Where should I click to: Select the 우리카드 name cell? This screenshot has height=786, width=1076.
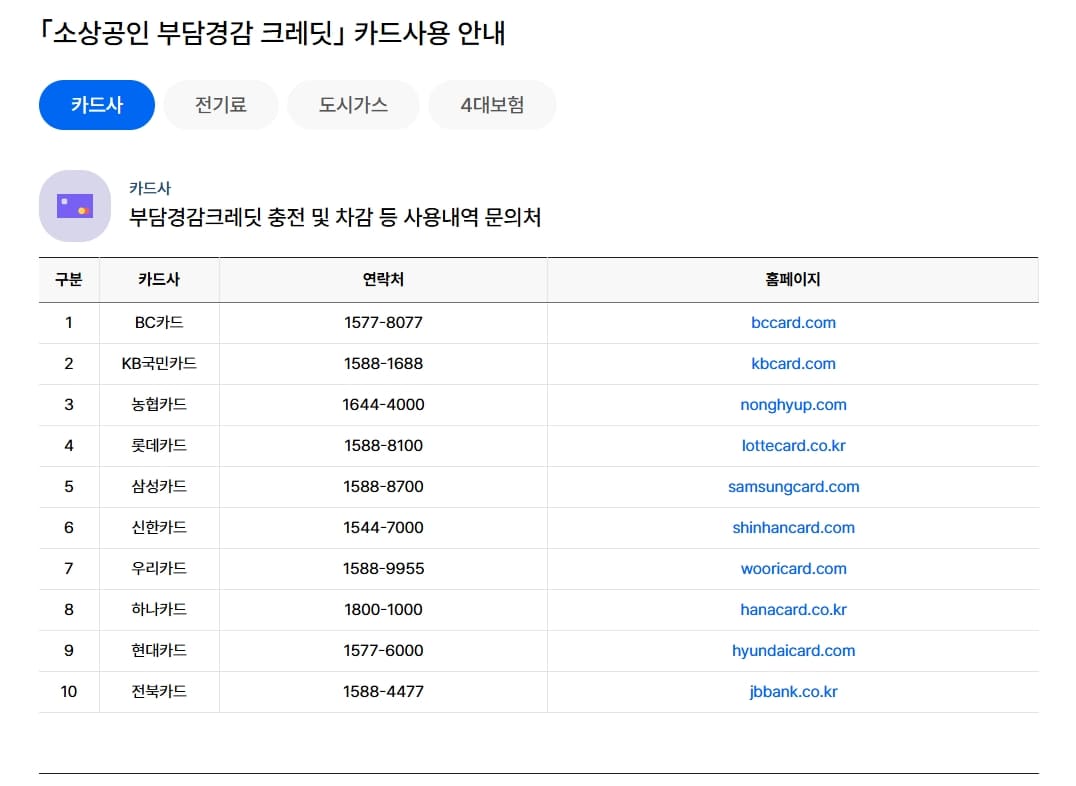point(159,568)
